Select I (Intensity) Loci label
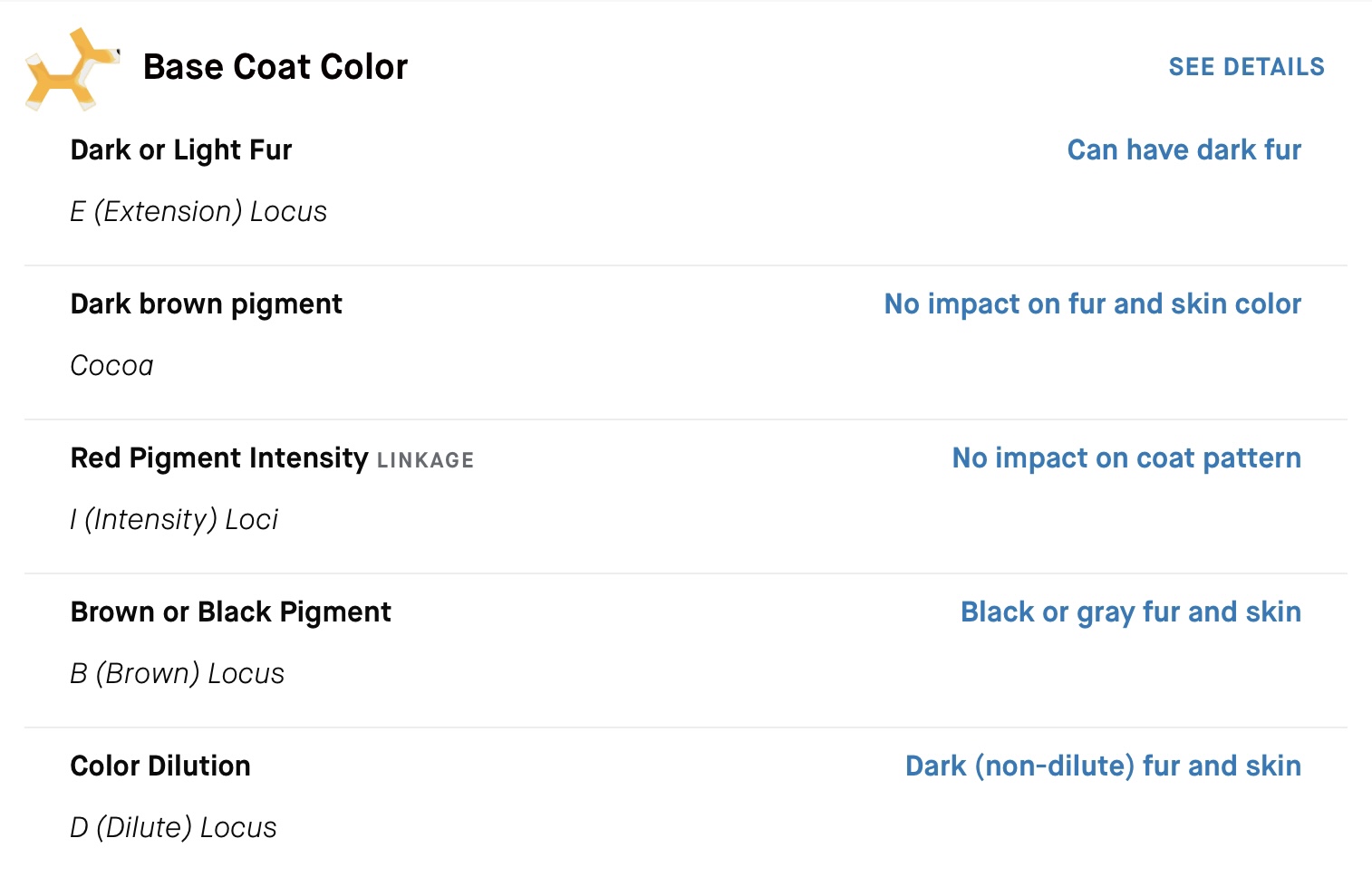Screen dimensions: 1372x896 pyautogui.click(x=174, y=519)
